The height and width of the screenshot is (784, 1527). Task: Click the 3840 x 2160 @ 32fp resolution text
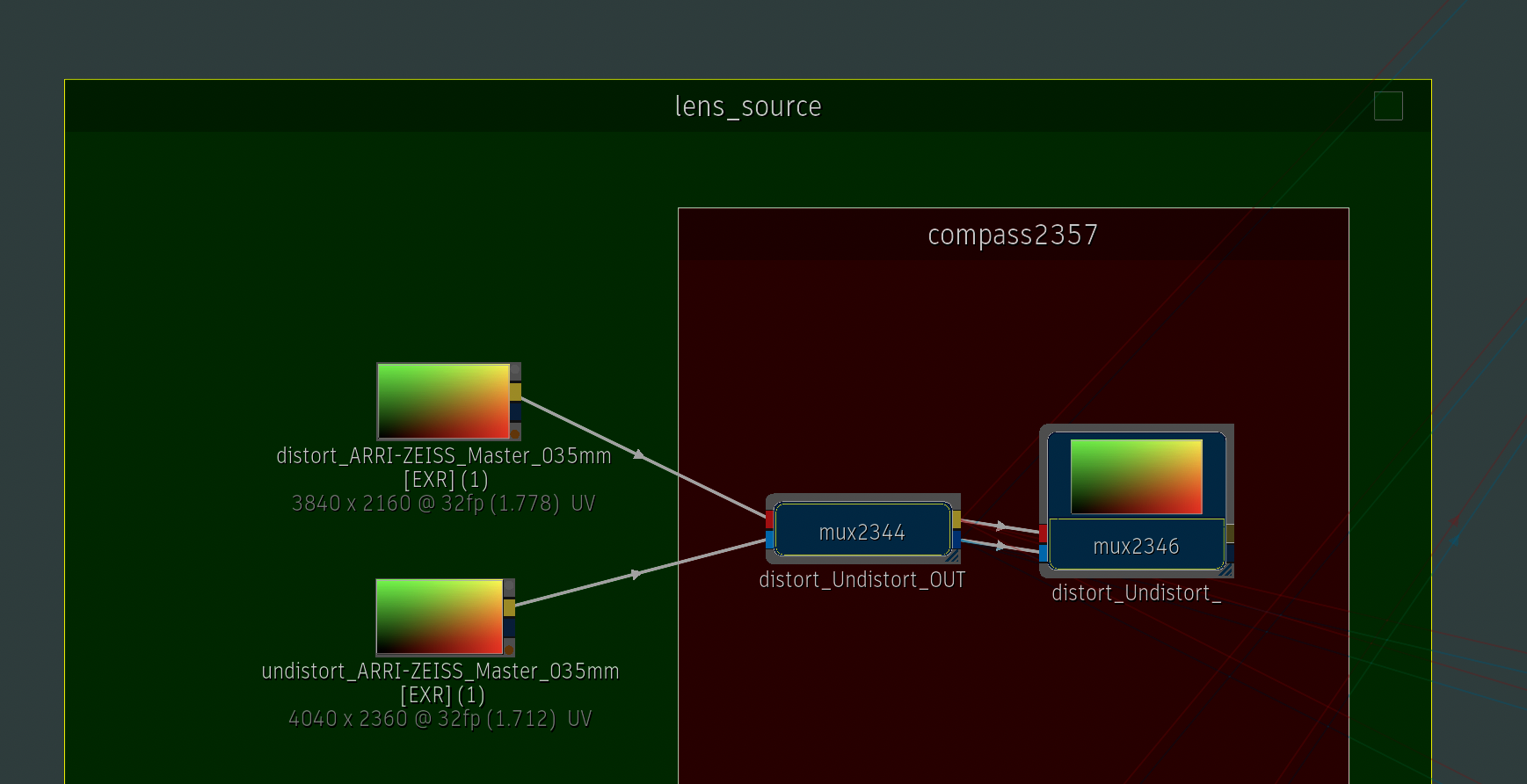tap(443, 504)
